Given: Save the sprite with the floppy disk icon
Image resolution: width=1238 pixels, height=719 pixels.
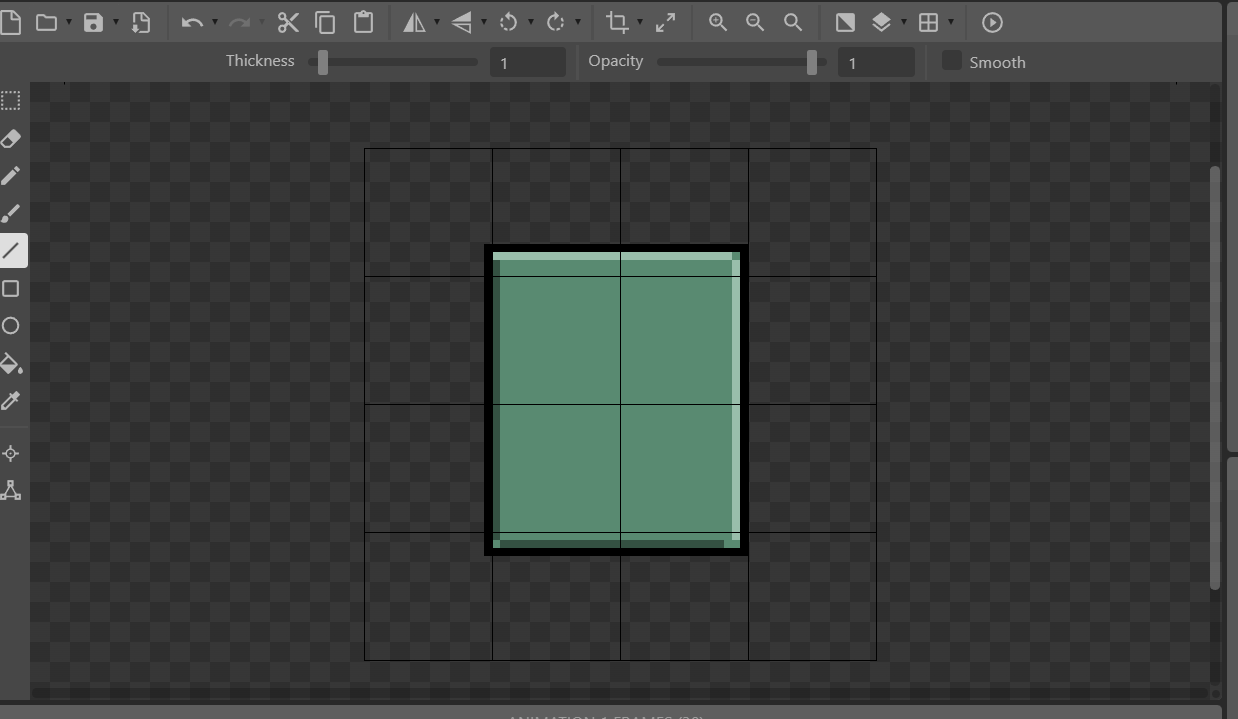Looking at the screenshot, I should point(93,22).
